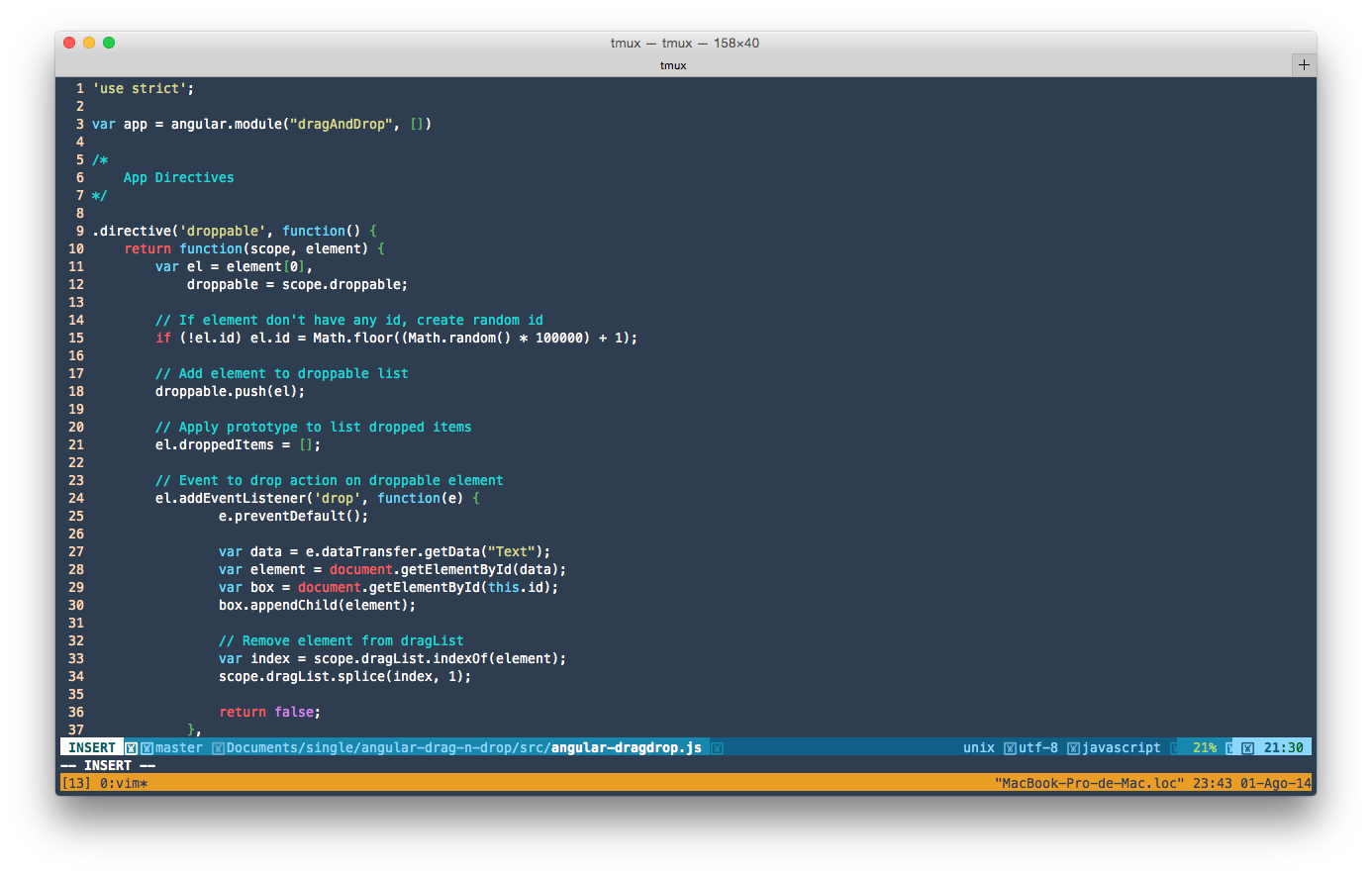Click the .directive('droppable' line
This screenshot has width=1372, height=875.
235,231
